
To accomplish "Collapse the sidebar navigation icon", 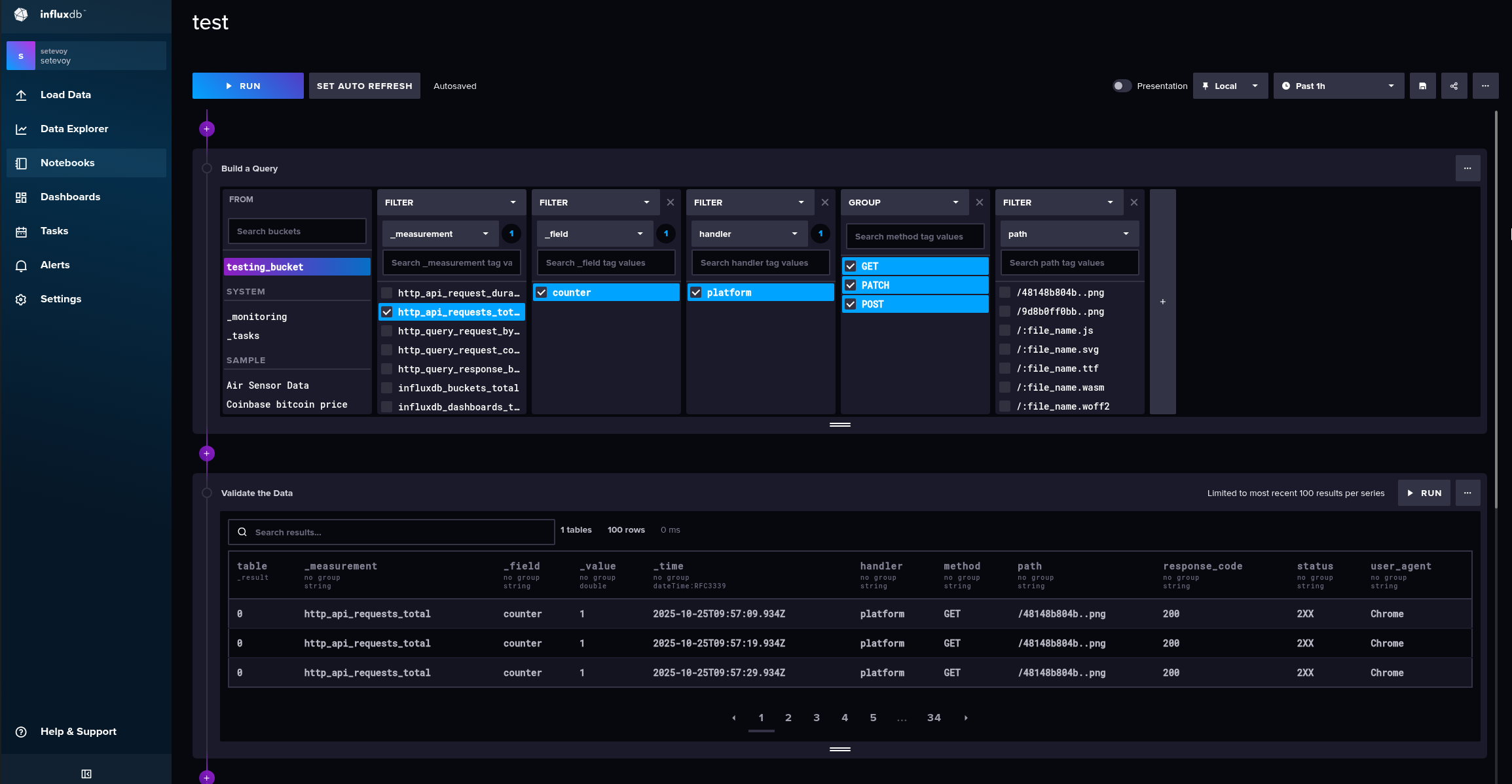I will pyautogui.click(x=86, y=774).
